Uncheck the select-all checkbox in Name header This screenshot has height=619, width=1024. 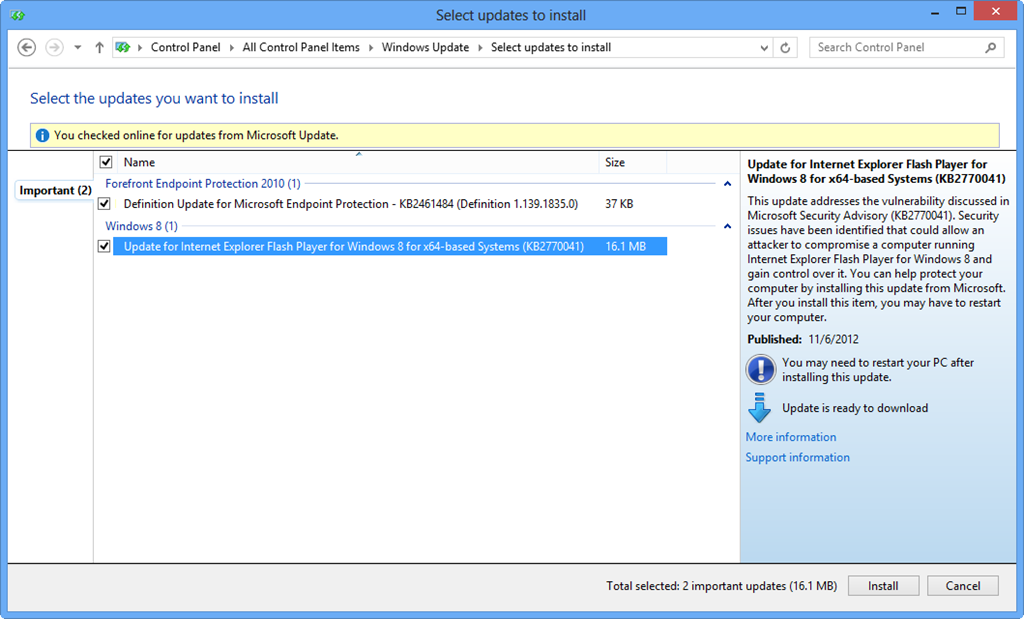[x=105, y=161]
